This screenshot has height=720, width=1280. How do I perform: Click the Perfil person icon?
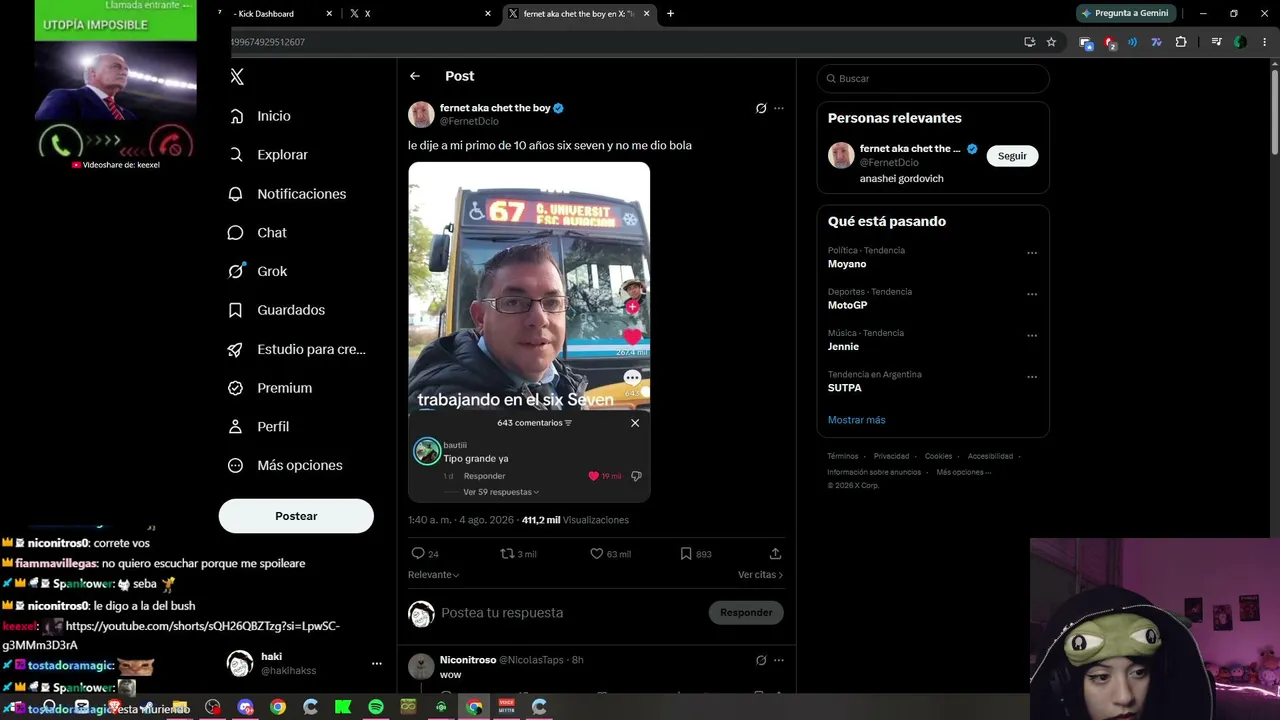[236, 426]
